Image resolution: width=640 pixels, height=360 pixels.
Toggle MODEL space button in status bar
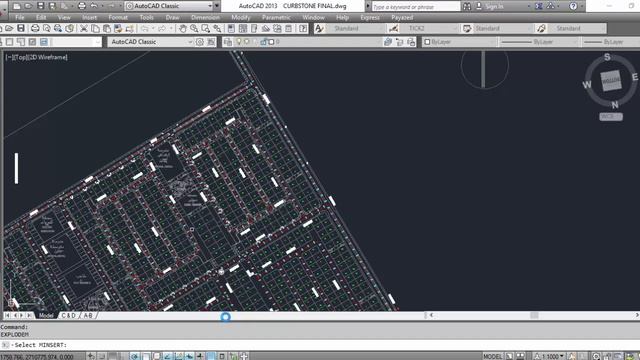tap(493, 356)
